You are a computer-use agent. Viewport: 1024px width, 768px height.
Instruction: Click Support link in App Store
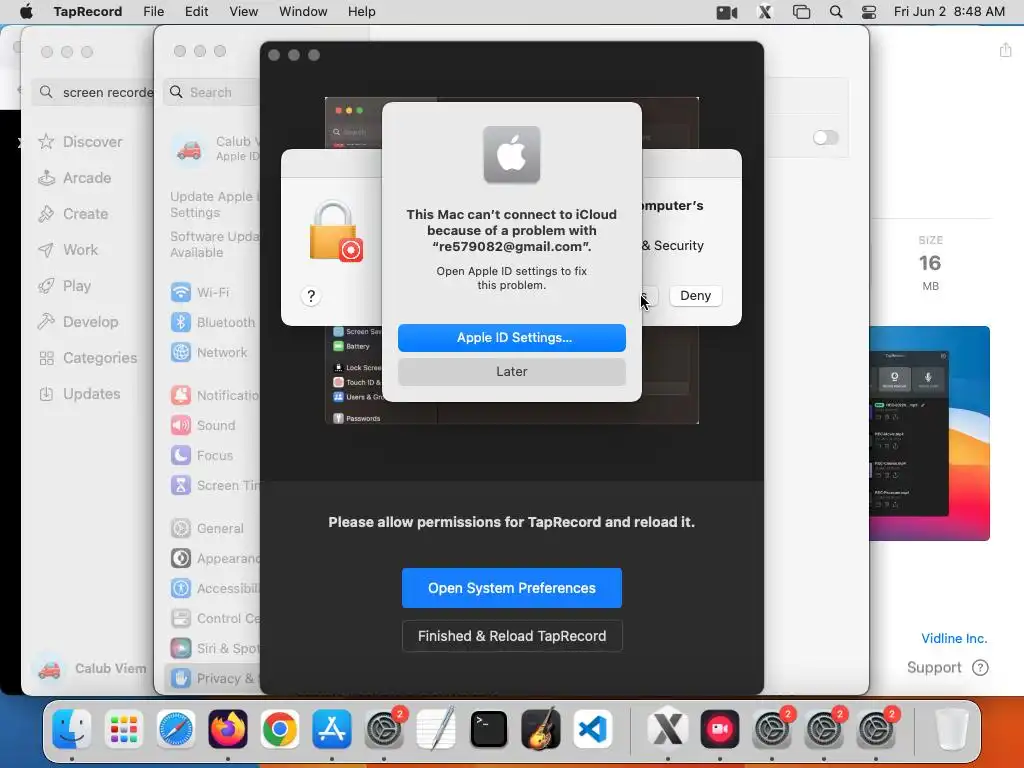click(947, 667)
